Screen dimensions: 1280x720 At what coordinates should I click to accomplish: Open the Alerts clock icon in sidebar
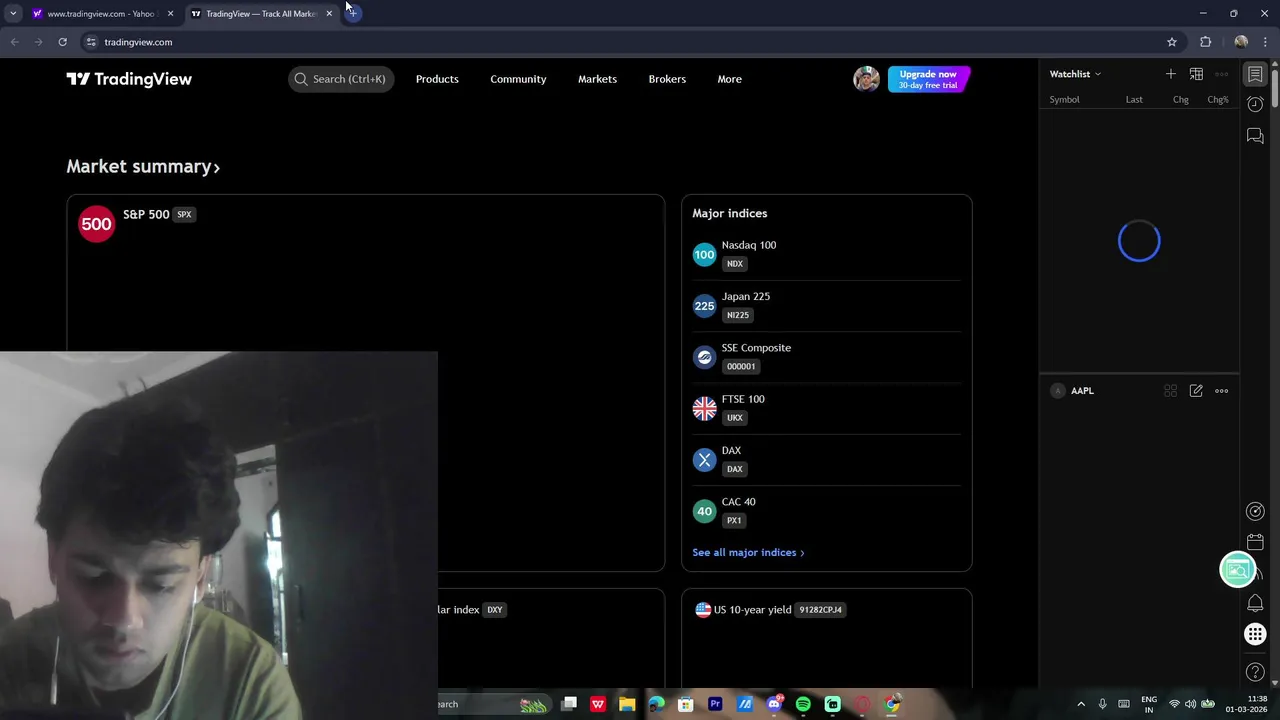[1255, 104]
